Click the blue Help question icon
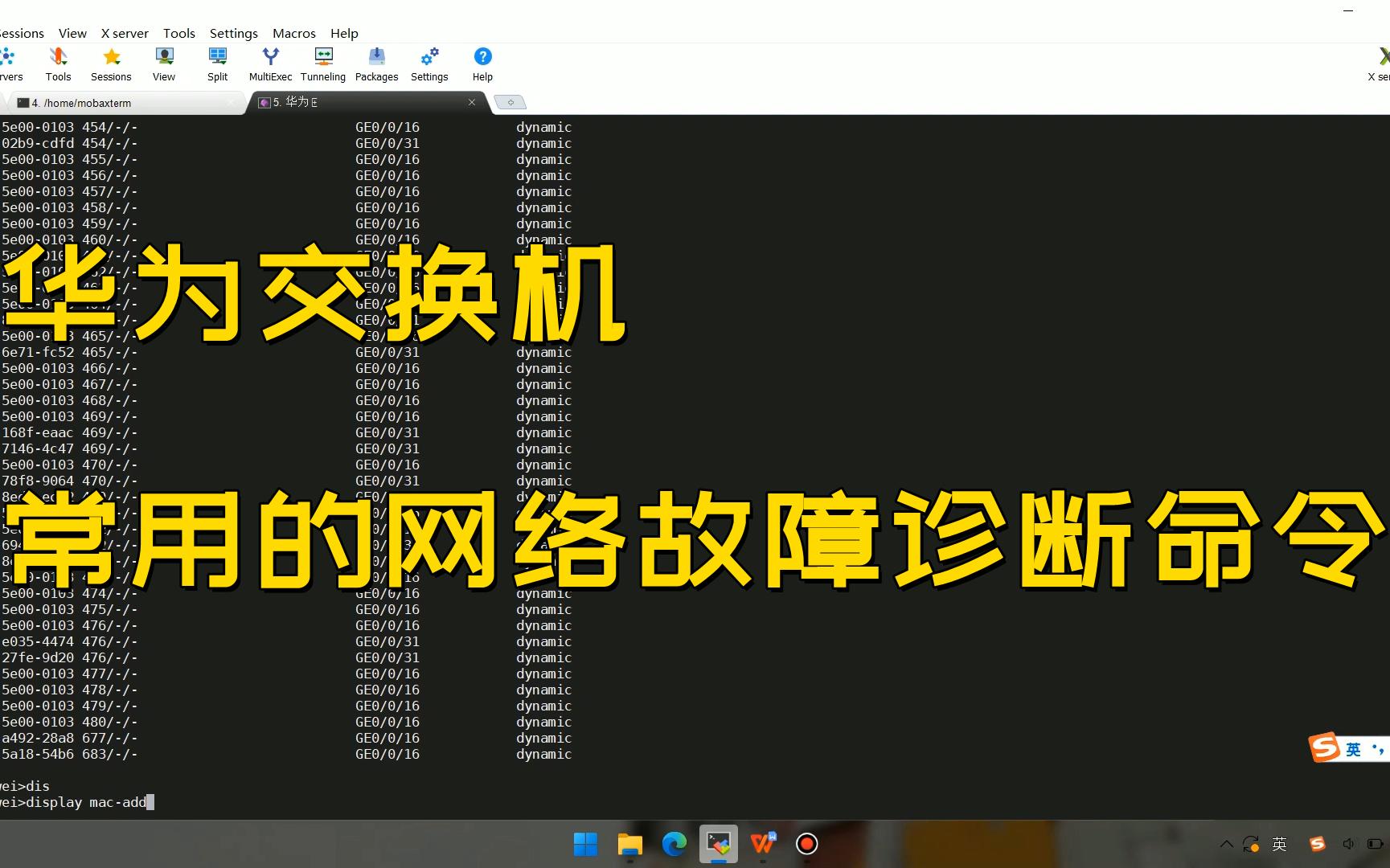The image size is (1390, 868). coord(482,64)
